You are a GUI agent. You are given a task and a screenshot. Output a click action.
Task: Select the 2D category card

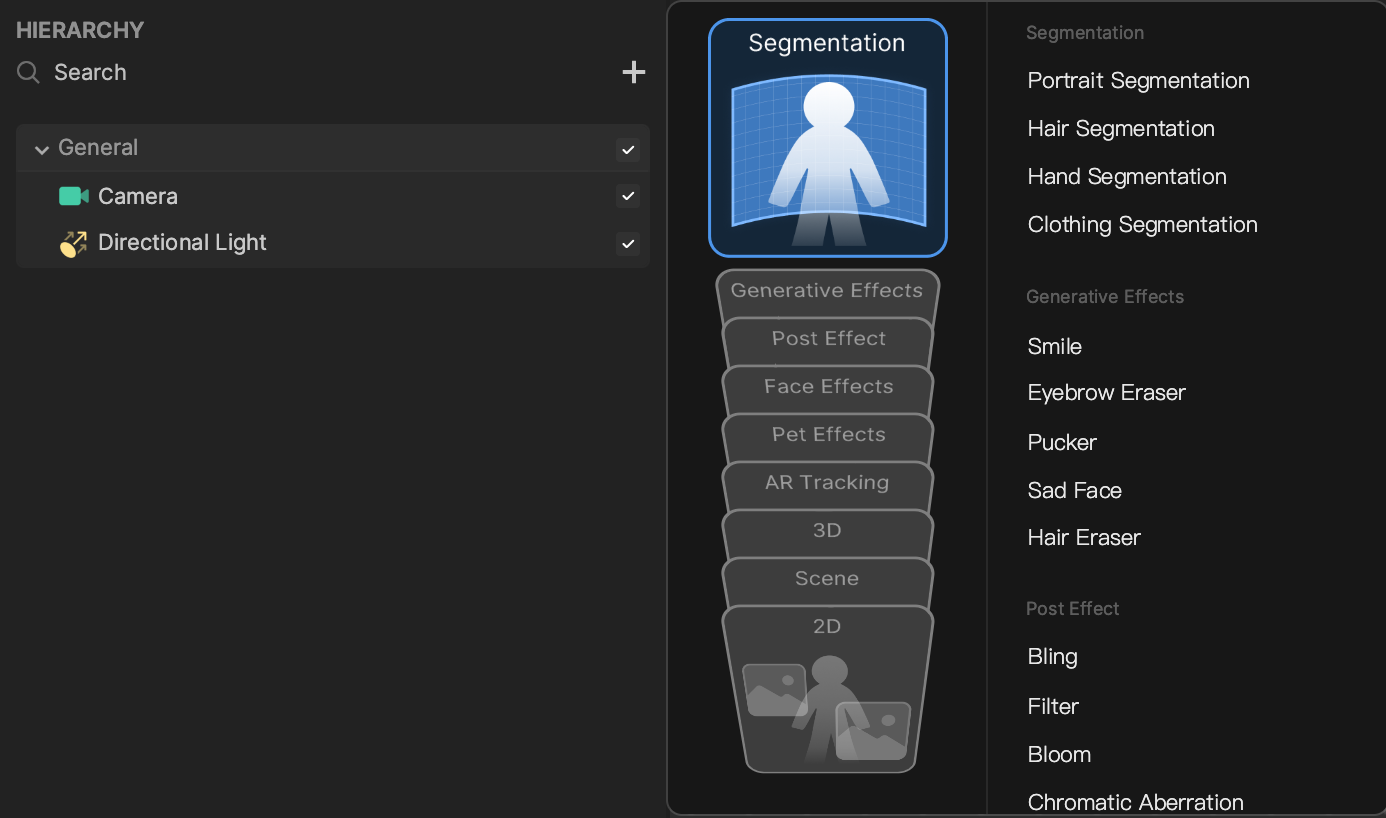coord(827,690)
